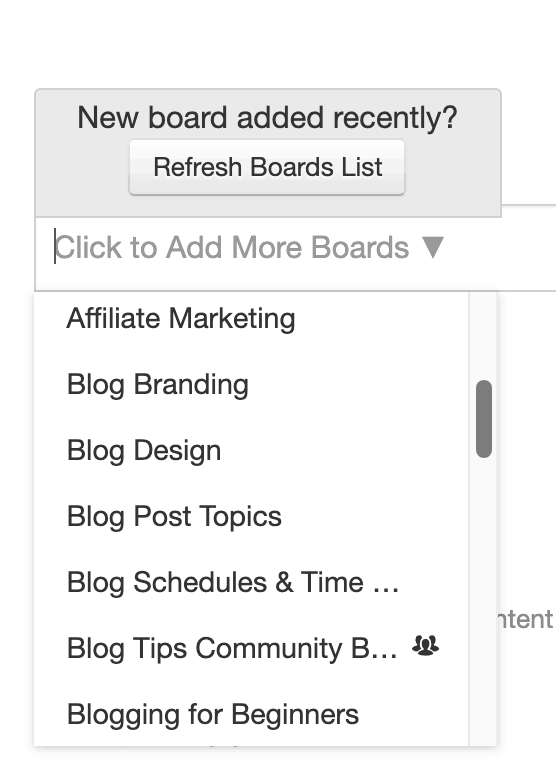Click the New board added recently text

(x=267, y=118)
